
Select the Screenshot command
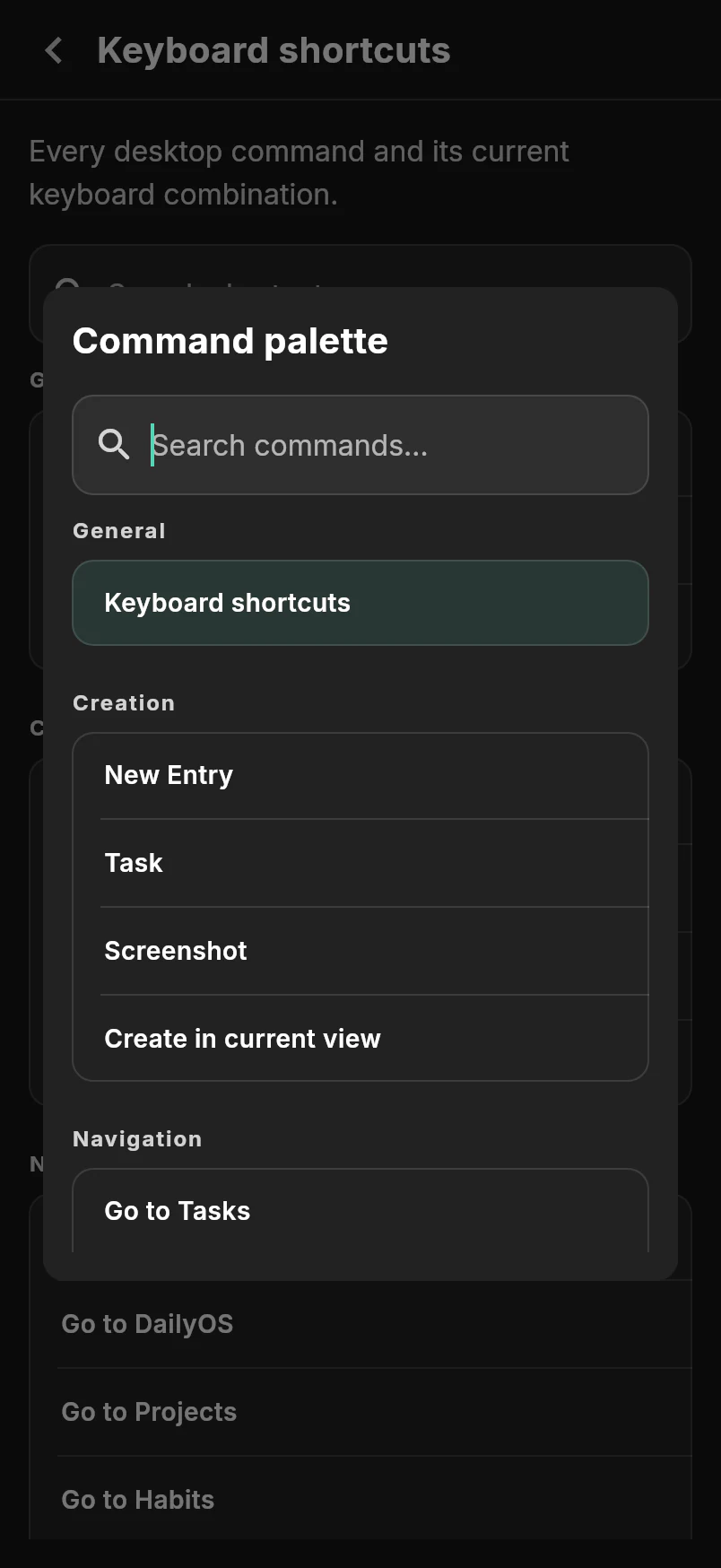click(360, 951)
